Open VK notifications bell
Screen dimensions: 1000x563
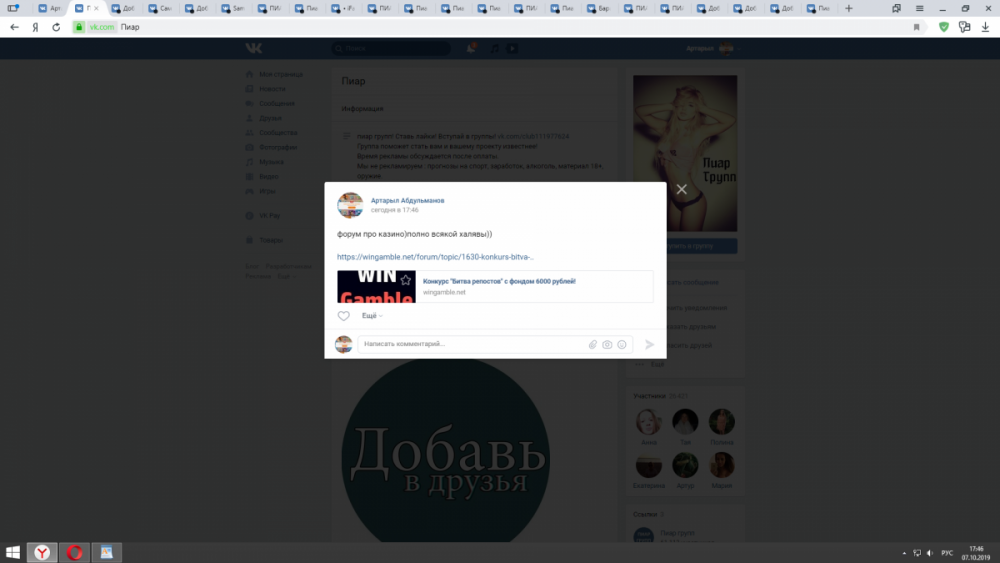tap(471, 48)
